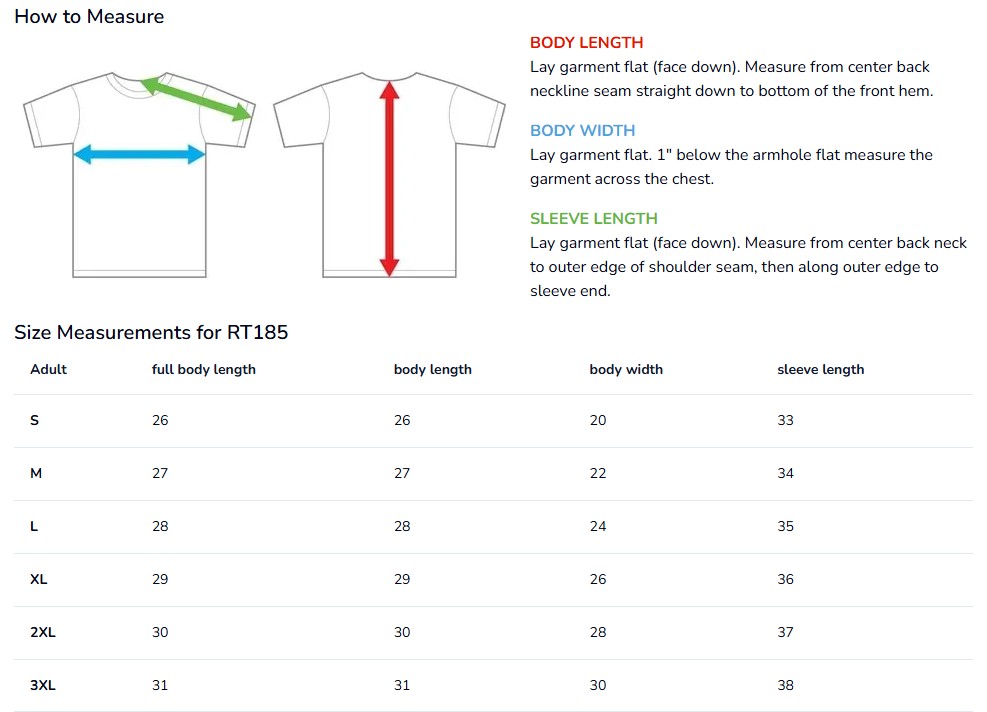Select the XL size row label

(x=39, y=580)
